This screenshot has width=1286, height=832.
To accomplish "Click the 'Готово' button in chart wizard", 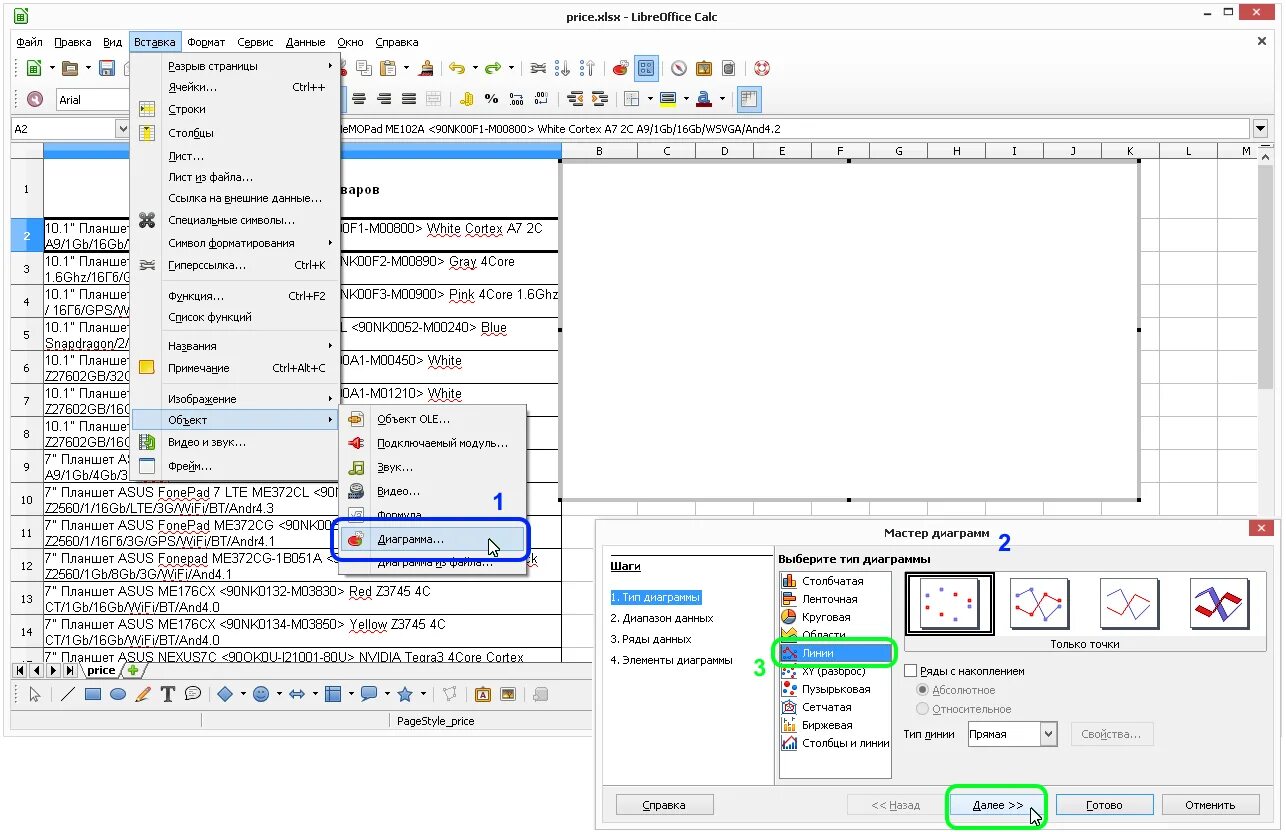I will pos(1104,805).
